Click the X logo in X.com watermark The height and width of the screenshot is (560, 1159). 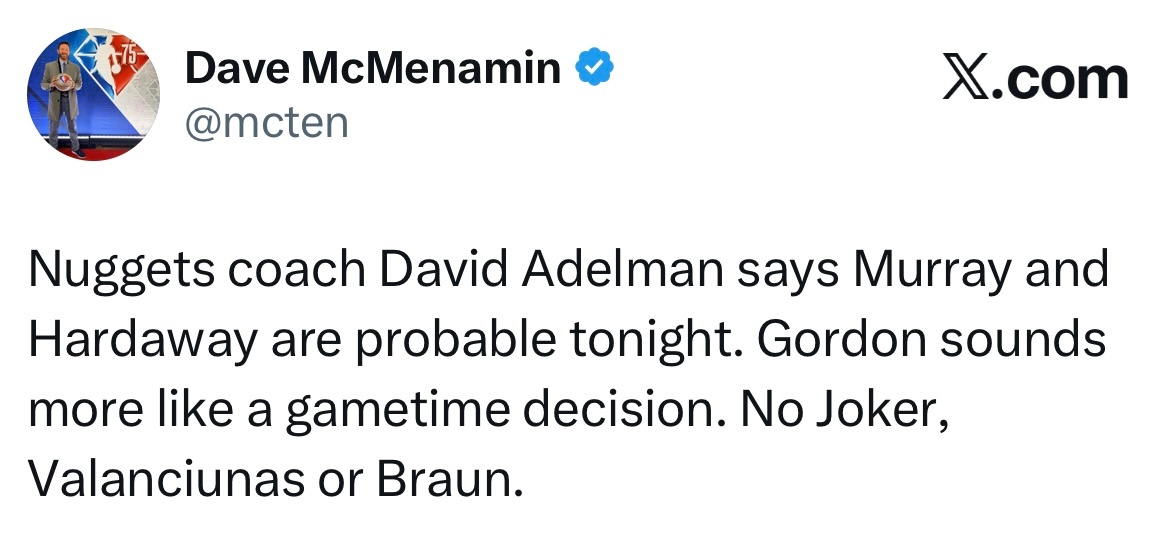tap(966, 78)
